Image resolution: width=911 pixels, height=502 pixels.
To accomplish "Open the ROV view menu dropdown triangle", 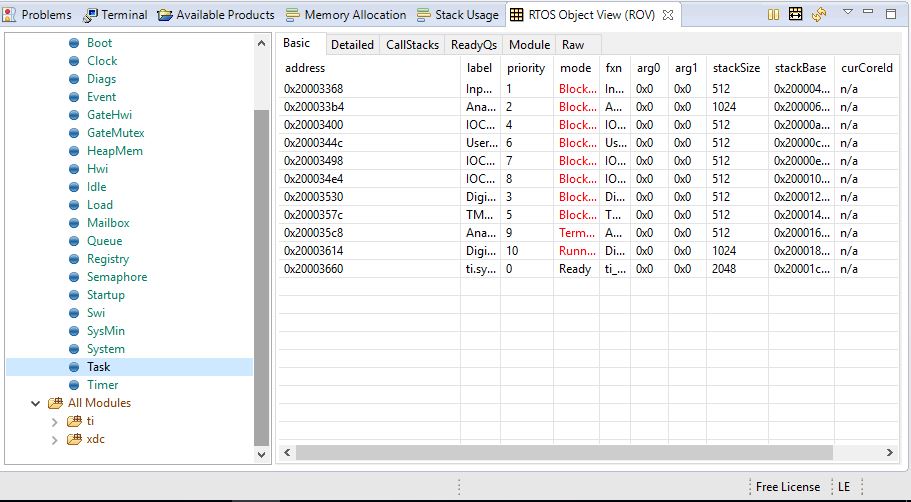I will pos(848,12).
